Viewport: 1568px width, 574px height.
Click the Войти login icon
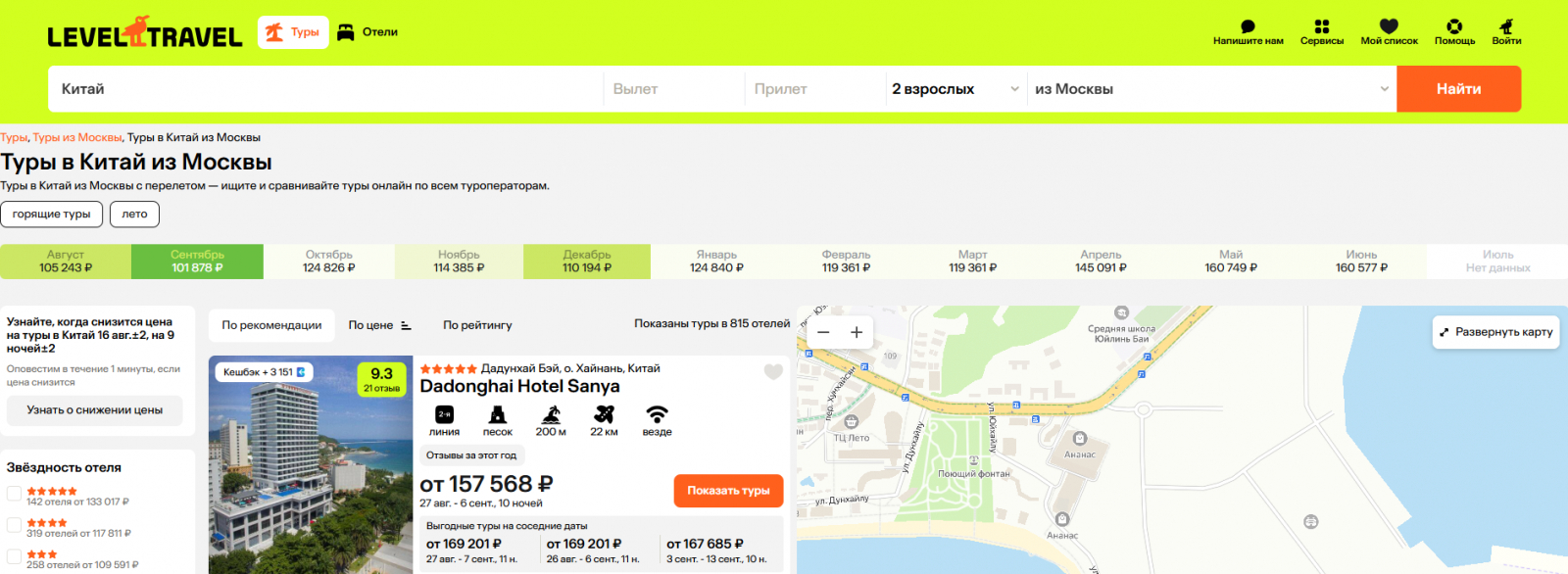click(1506, 32)
